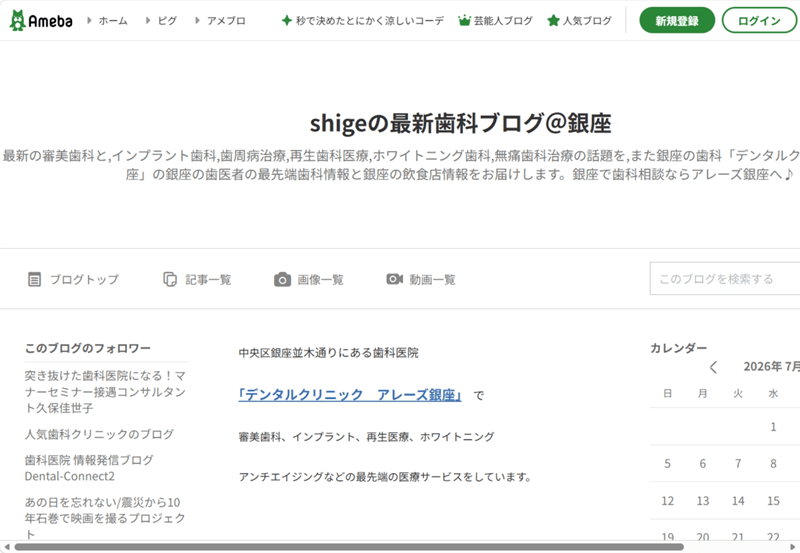The height and width of the screenshot is (553, 800).
Task: Click the horizontal scrollbar thumb
Action: click(x=349, y=547)
